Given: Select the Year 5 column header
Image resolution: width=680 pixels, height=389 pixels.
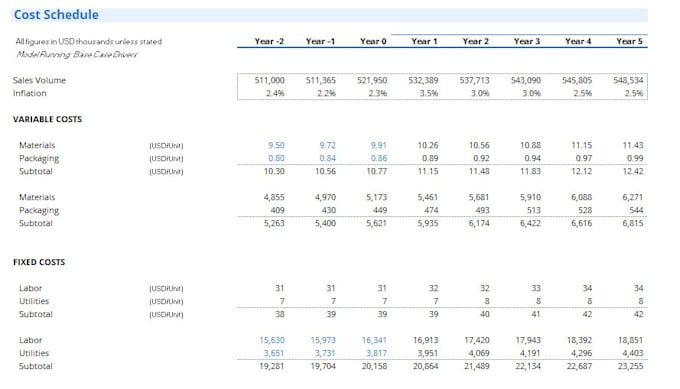Looking at the screenshot, I should coord(629,41).
